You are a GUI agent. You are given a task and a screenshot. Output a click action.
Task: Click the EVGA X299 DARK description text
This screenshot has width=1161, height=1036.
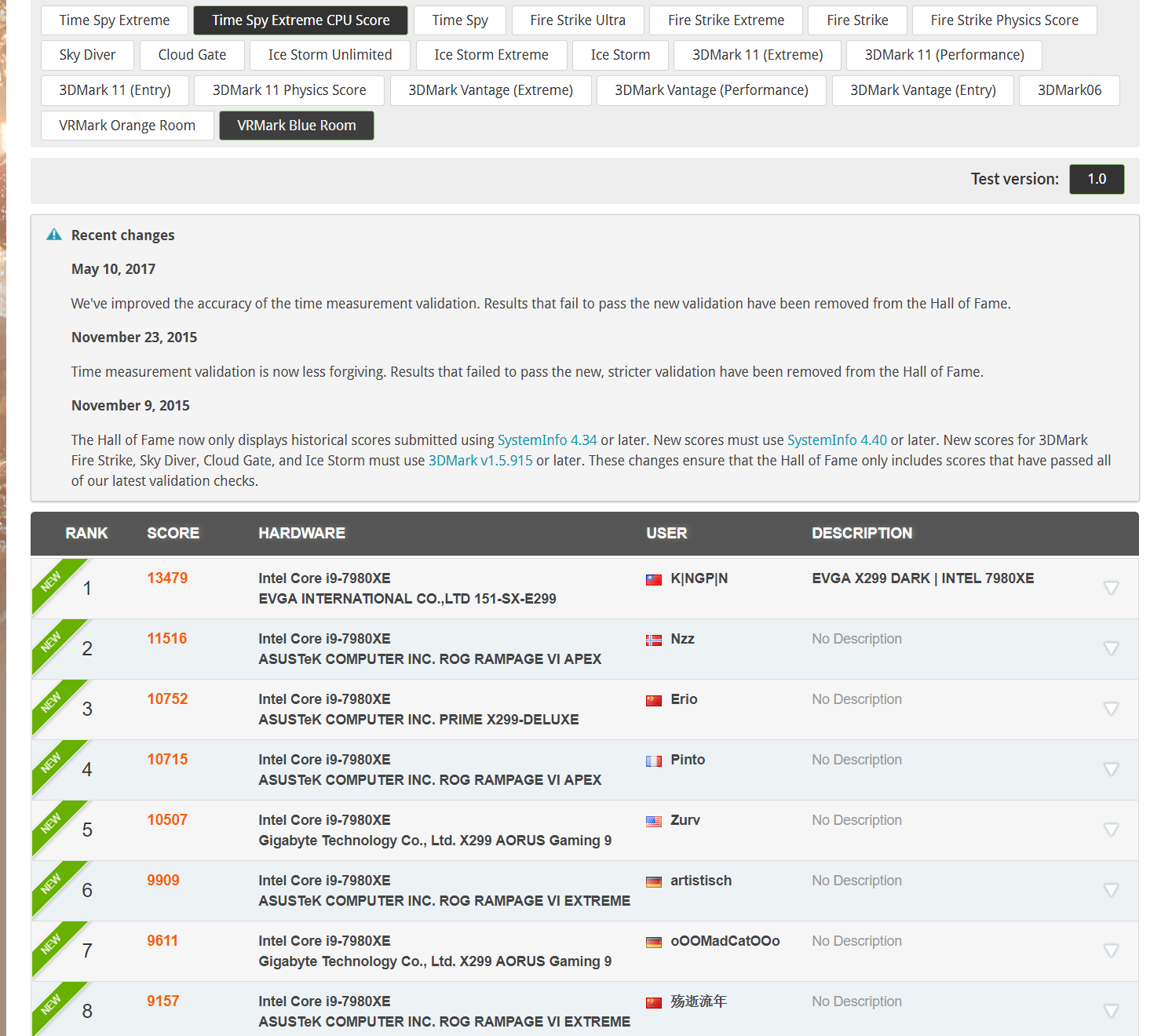click(x=923, y=578)
